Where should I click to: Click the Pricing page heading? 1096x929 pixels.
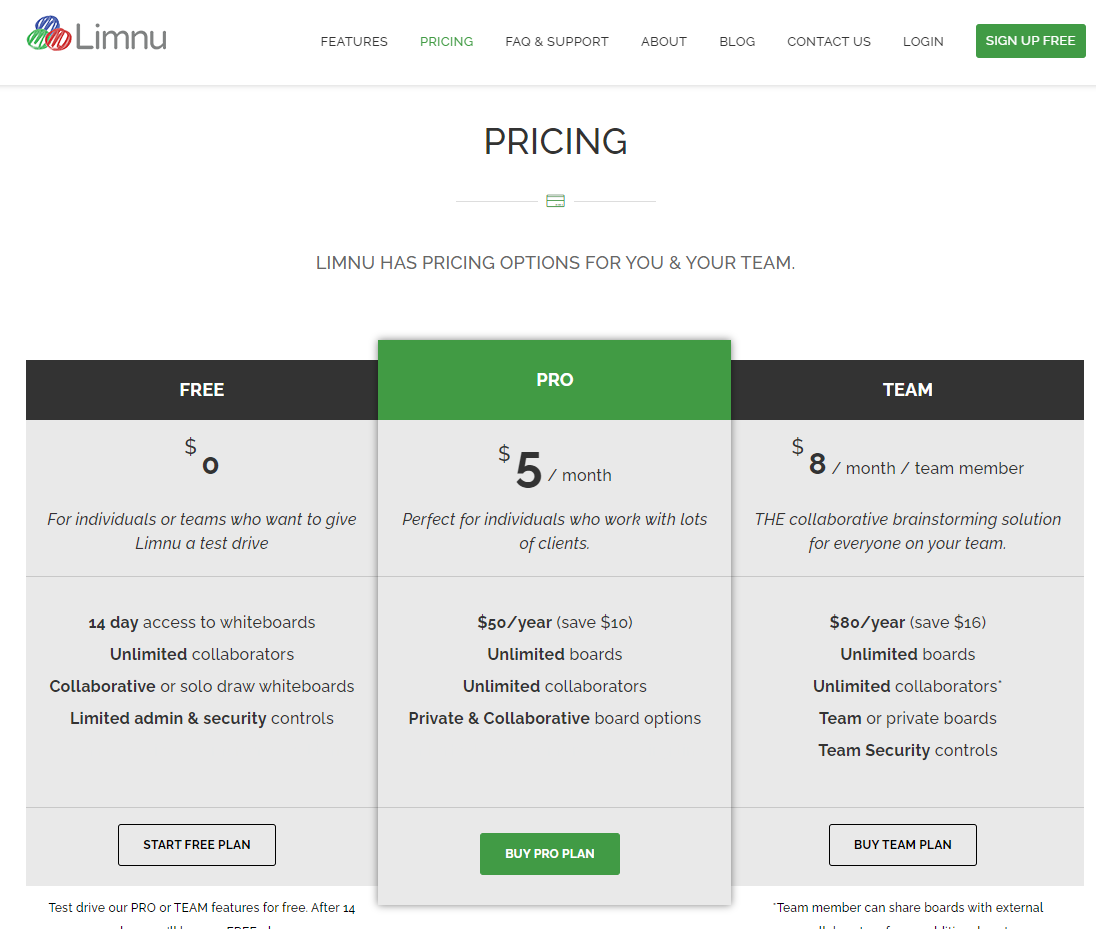click(x=555, y=142)
